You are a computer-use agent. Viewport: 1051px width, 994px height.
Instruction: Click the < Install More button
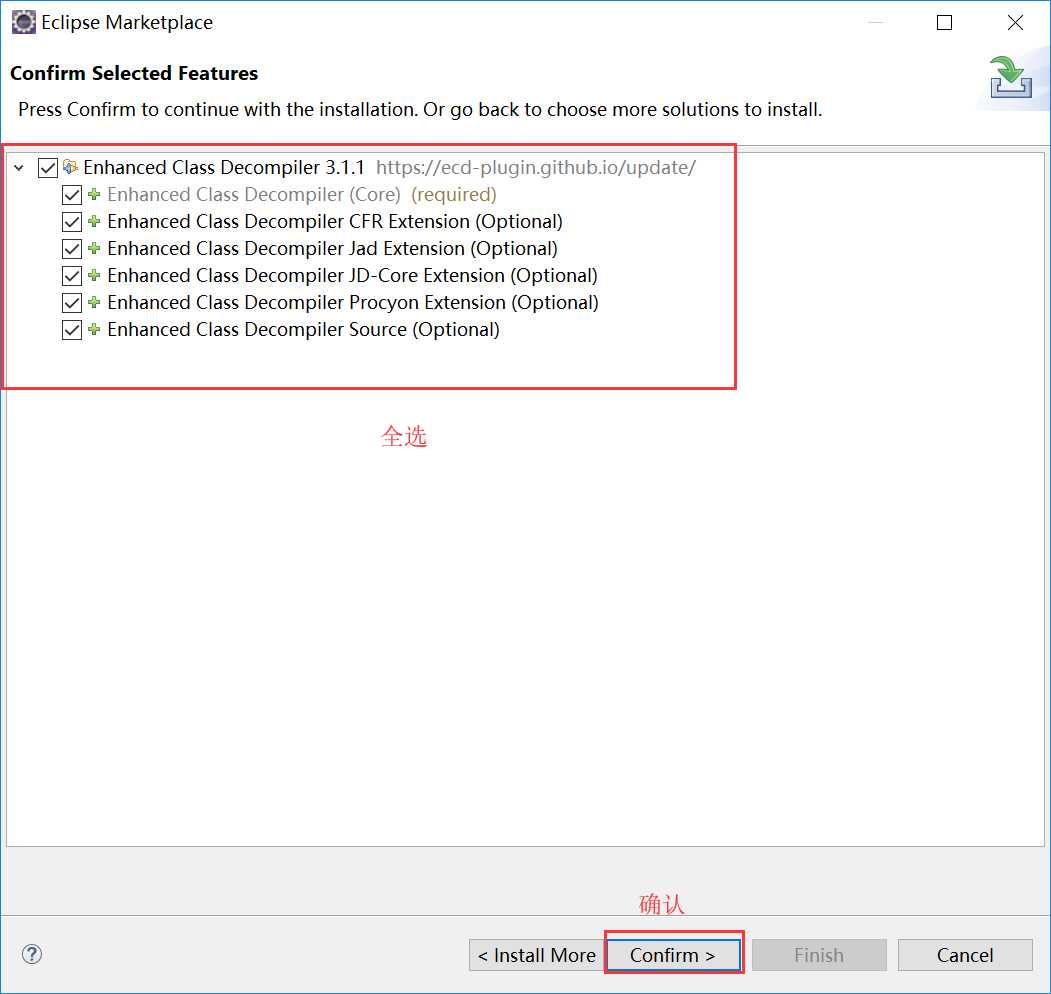coord(536,954)
